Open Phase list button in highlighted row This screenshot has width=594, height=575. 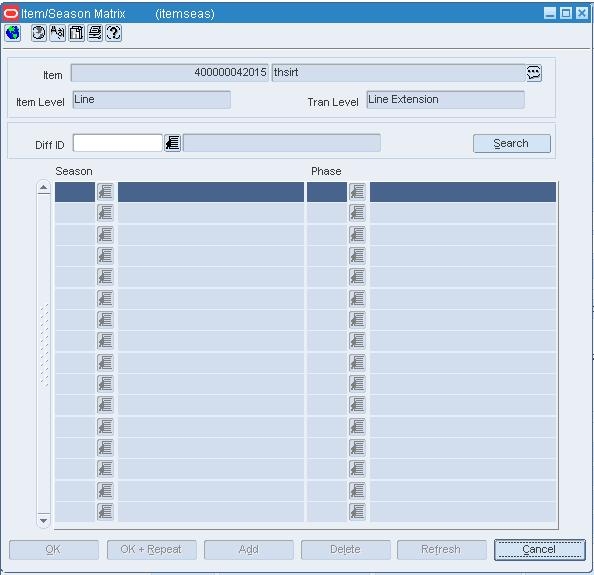pos(357,192)
